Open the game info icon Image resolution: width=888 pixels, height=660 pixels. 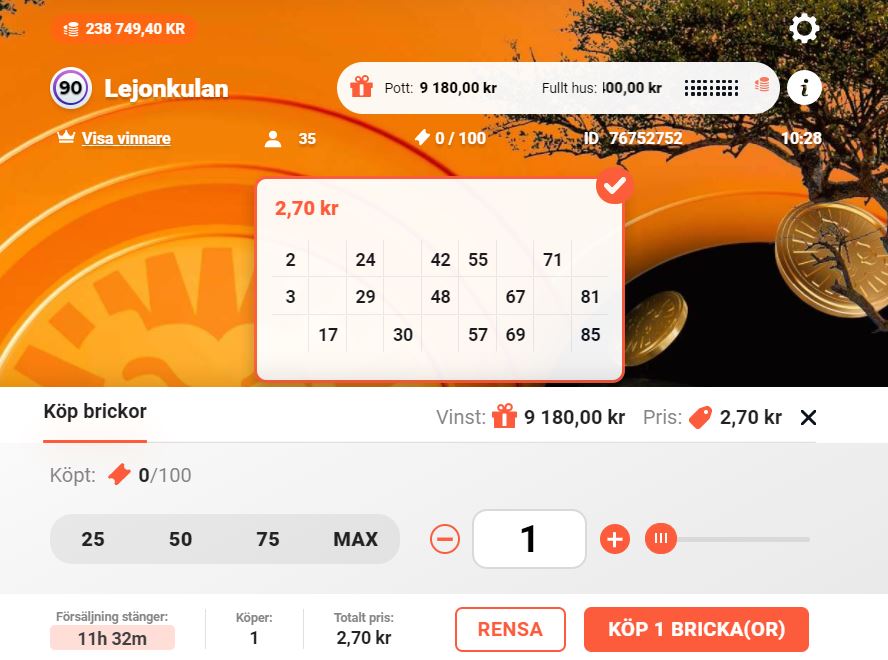[804, 88]
